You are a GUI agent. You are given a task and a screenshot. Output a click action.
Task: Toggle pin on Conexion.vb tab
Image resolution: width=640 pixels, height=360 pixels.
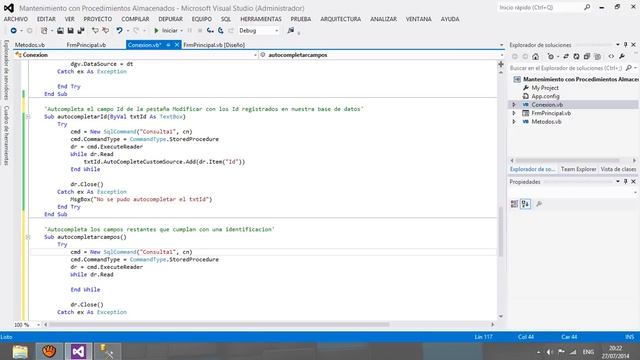coord(168,45)
